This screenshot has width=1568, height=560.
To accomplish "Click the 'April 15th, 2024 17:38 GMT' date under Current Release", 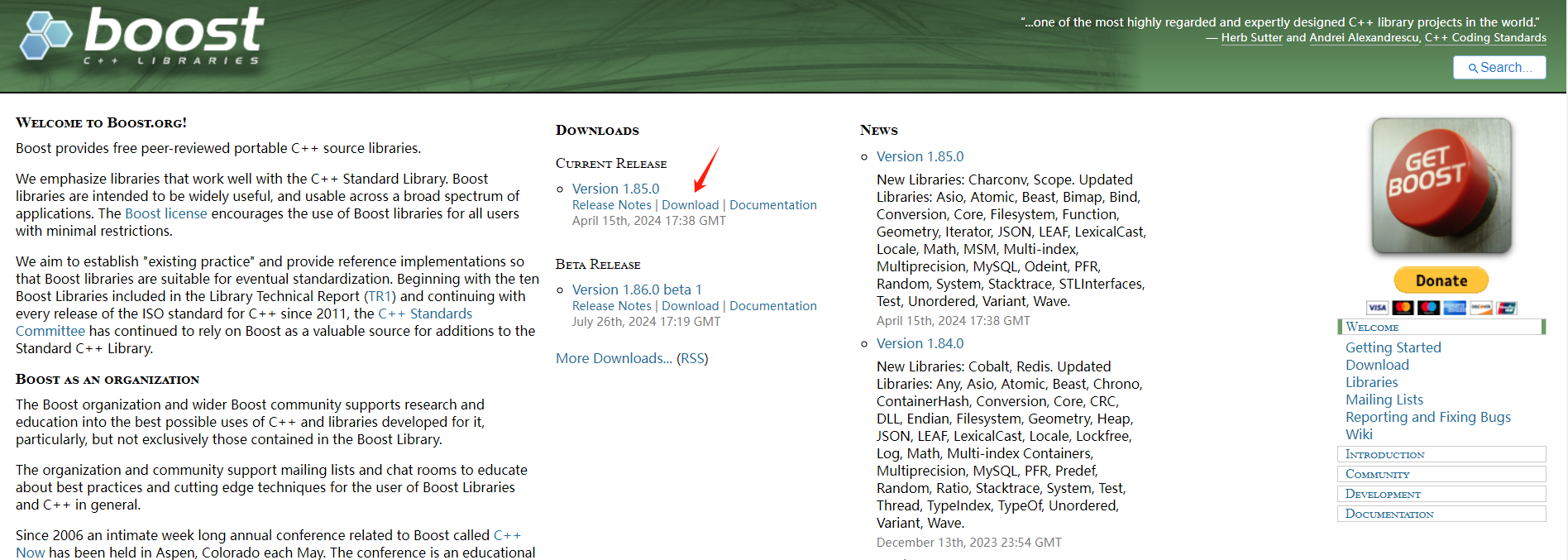I will pos(648,221).
